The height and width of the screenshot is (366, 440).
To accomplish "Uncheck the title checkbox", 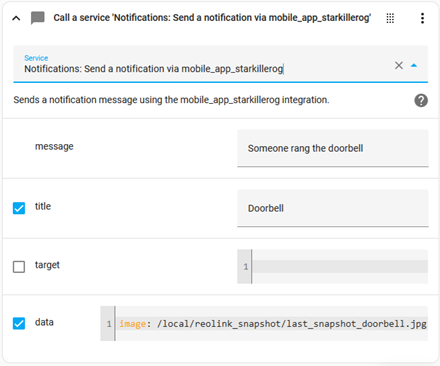I will tap(19, 208).
